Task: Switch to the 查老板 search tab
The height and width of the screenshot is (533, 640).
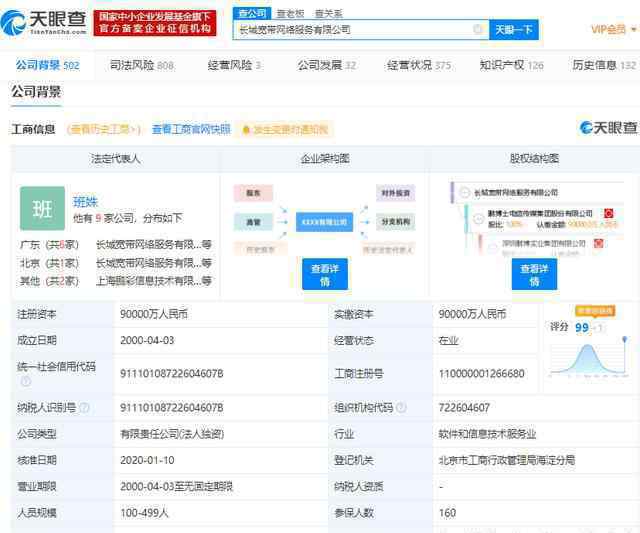Action: tap(290, 13)
